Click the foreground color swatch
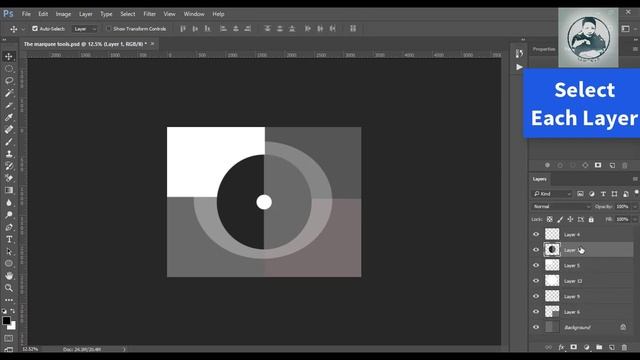 (x=6, y=320)
